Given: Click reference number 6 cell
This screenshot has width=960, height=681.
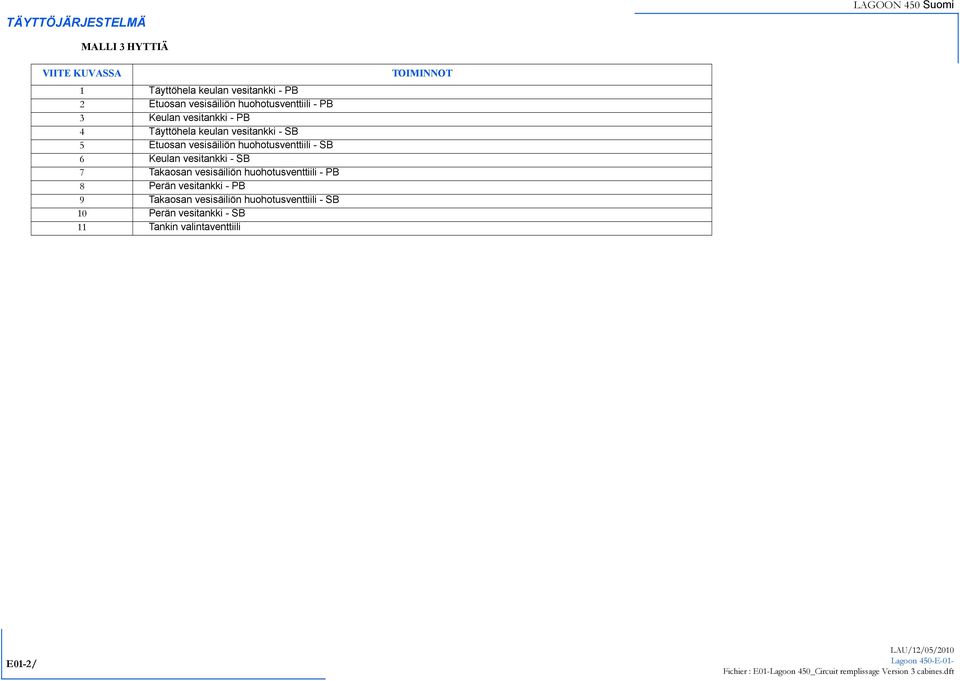Looking at the screenshot, I should pyautogui.click(x=82, y=159).
